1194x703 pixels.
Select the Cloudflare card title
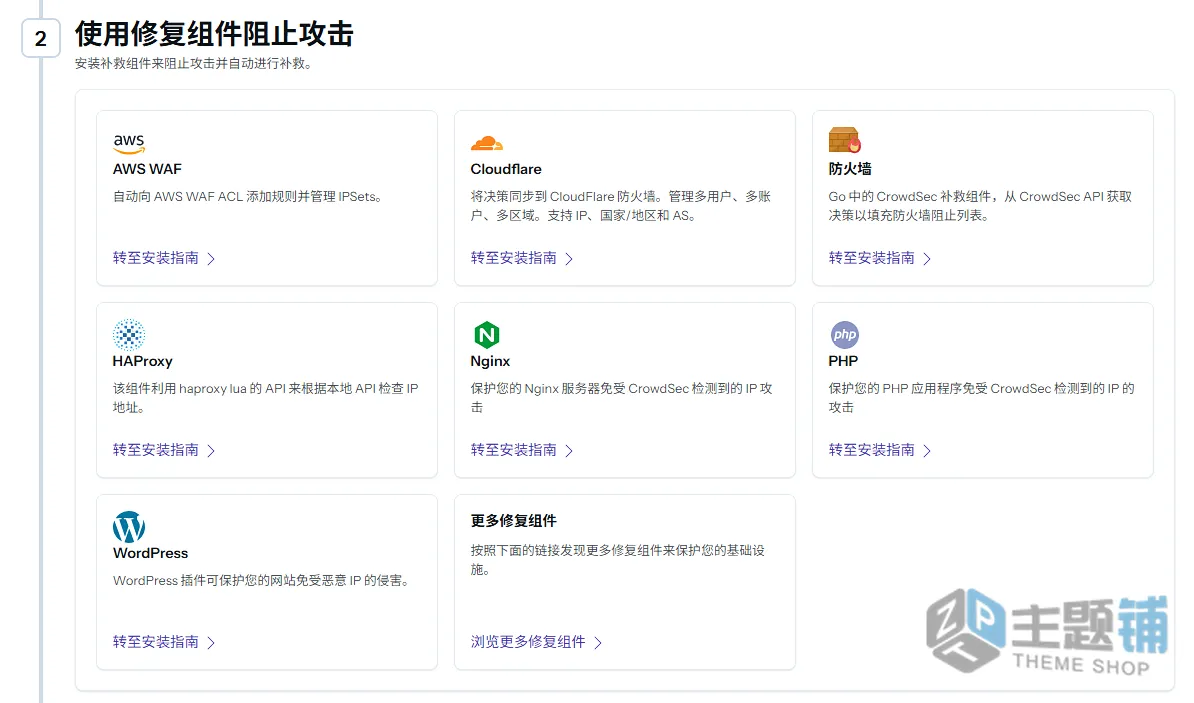506,169
